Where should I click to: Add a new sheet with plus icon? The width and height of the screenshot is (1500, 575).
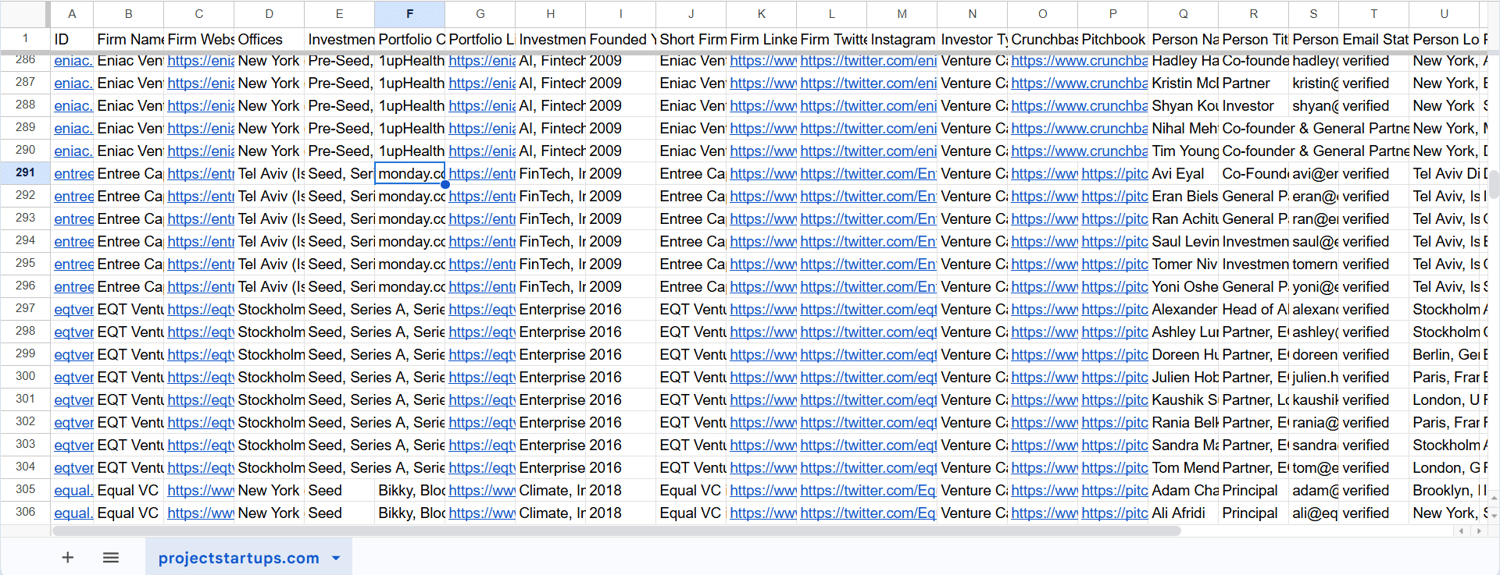(68, 558)
